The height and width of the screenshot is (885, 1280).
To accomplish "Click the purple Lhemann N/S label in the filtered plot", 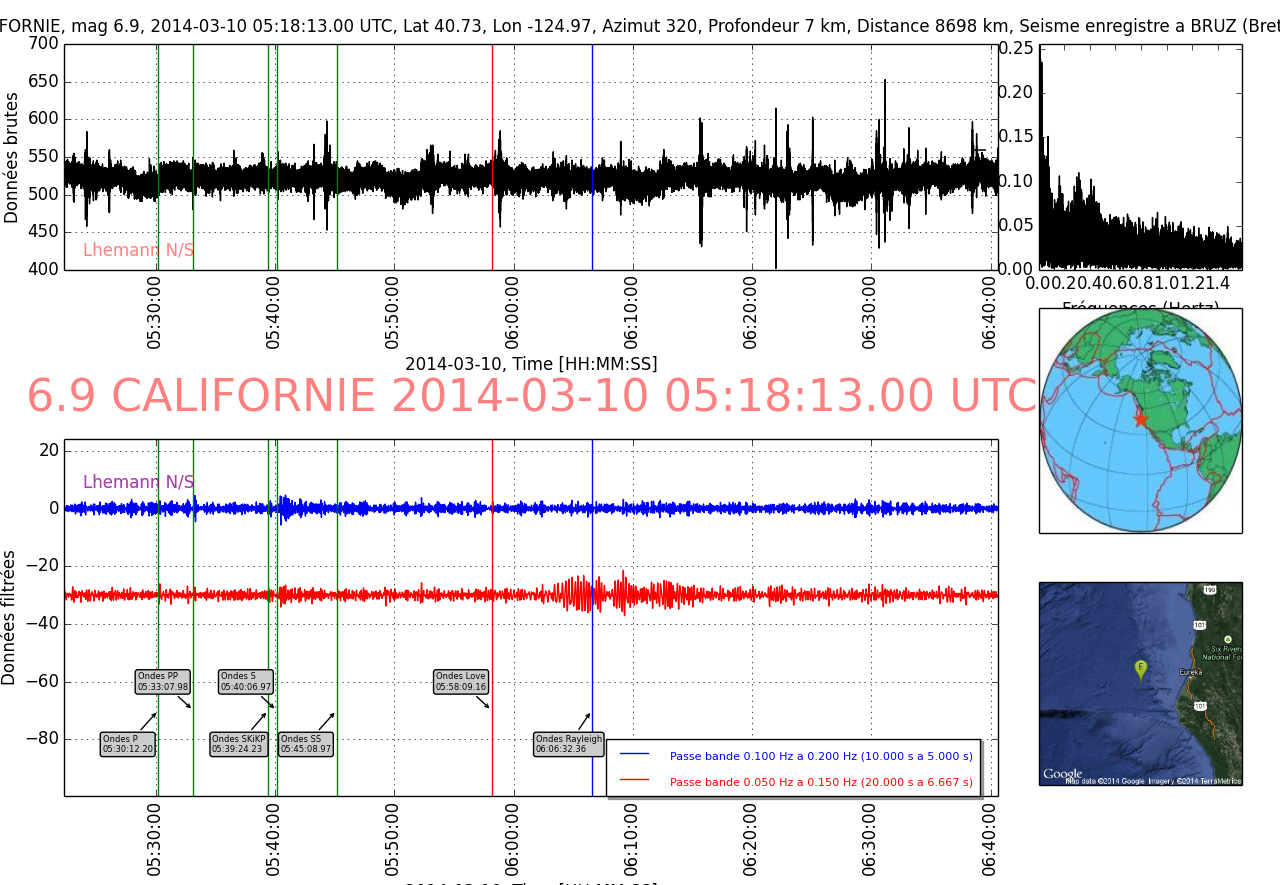I will 138,482.
